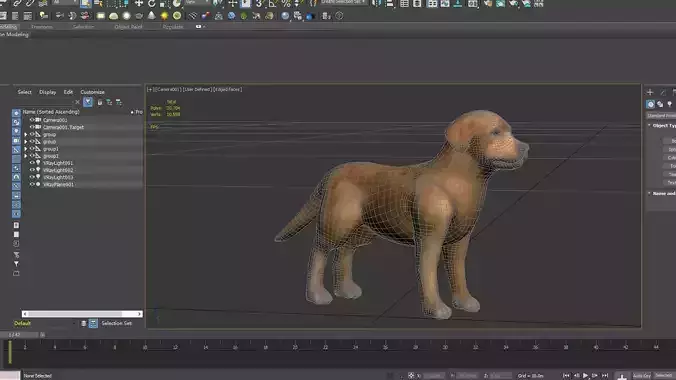This screenshot has width=676, height=380.
Task: Open the ribbon options dropdown after Populate
Action: click(x=200, y=26)
